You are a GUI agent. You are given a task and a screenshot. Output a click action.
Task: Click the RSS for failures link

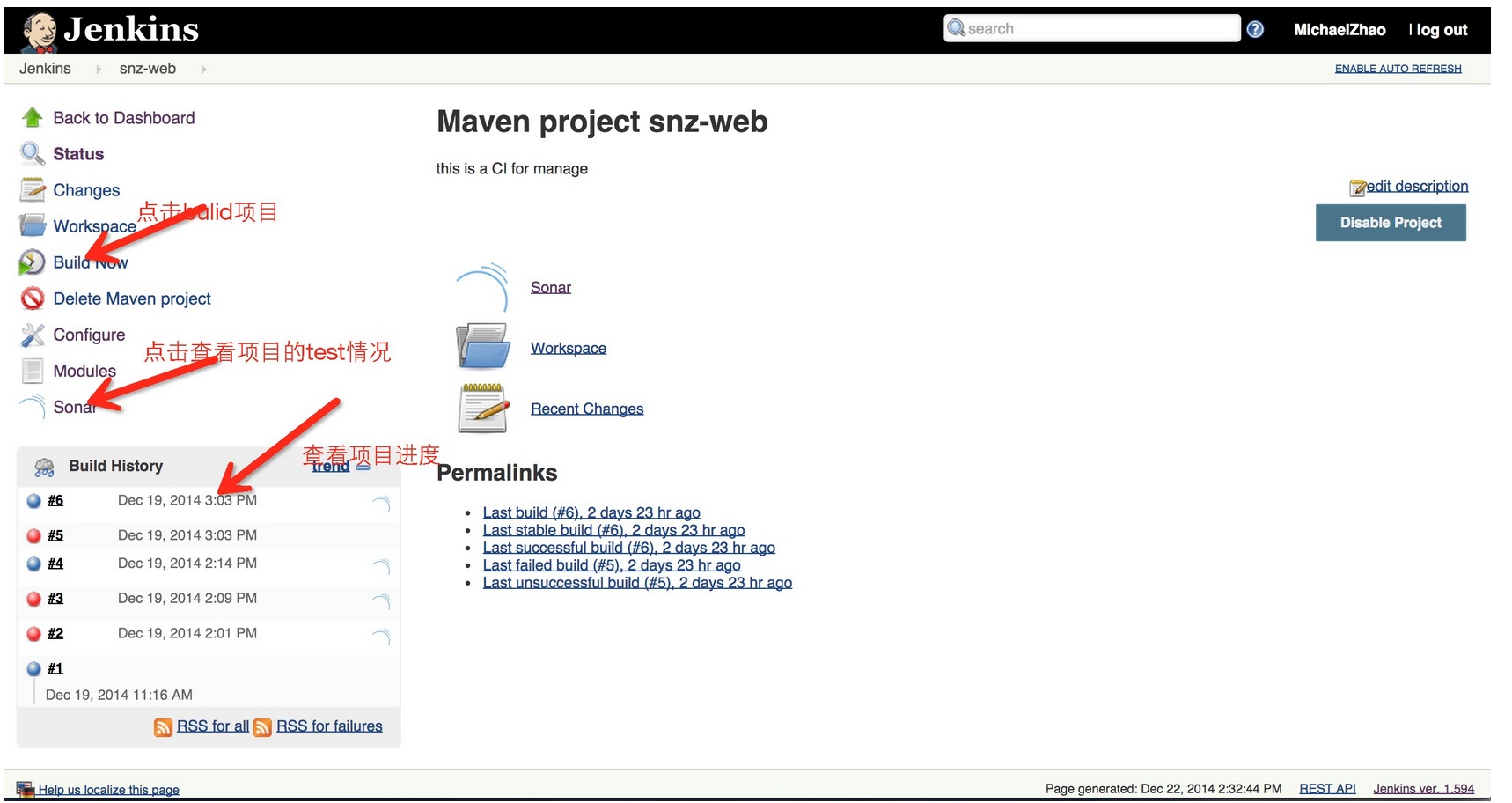(329, 726)
